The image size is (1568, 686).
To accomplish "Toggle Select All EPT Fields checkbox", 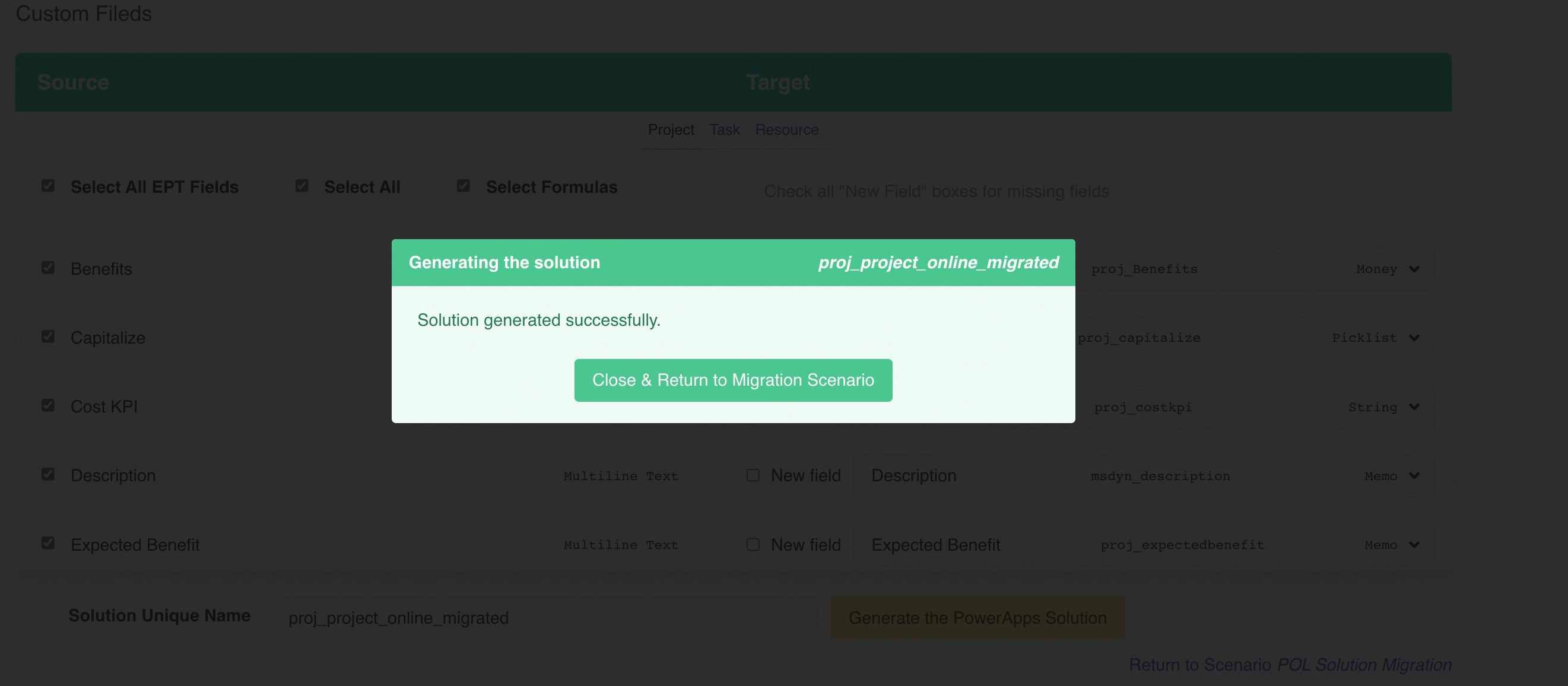I will coord(48,186).
